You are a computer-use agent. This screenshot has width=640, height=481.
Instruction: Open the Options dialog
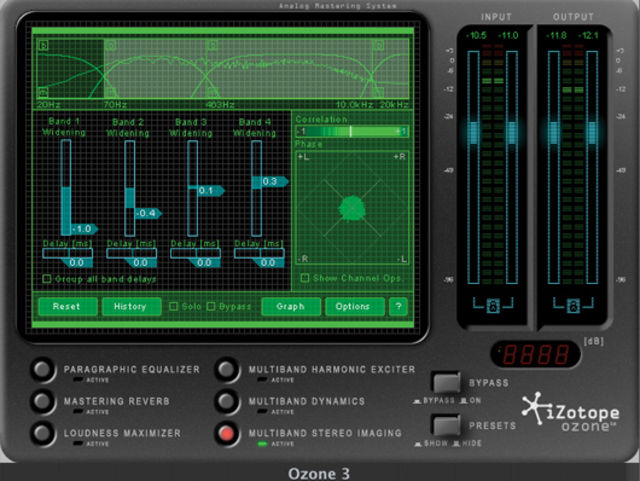355,306
